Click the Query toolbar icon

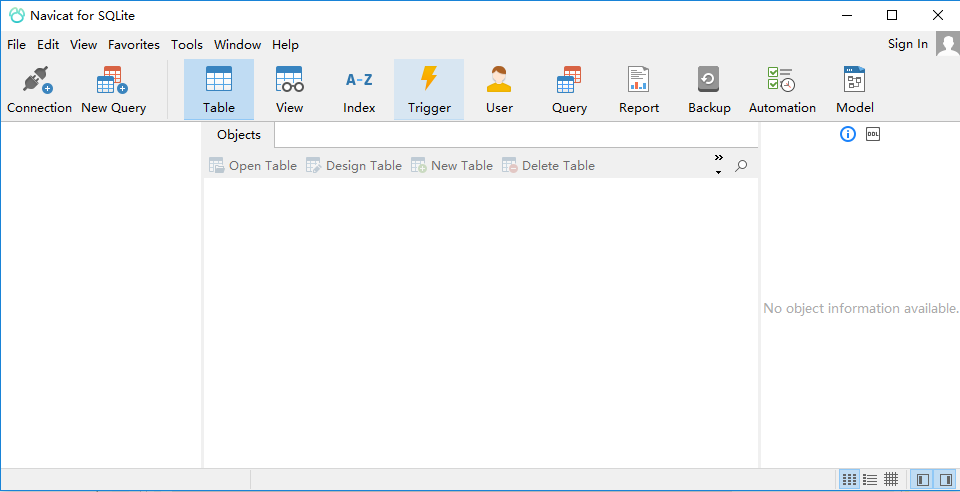[x=569, y=89]
